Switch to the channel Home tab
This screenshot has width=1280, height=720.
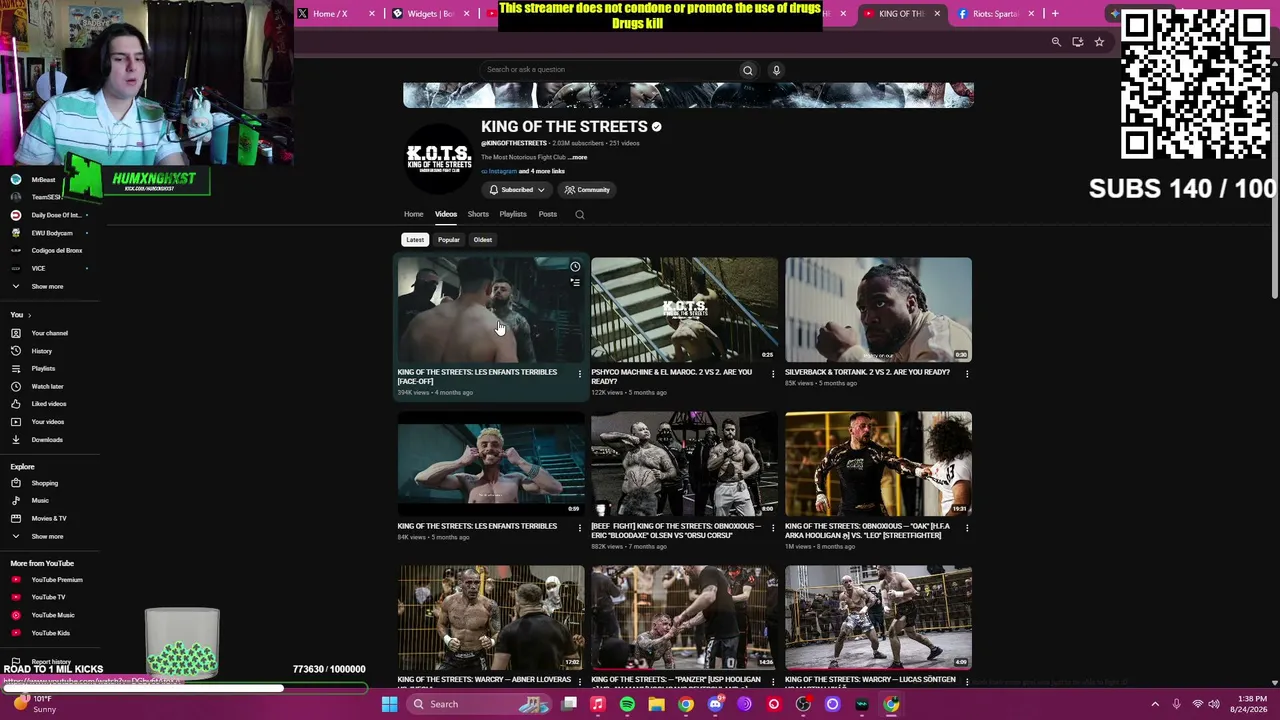point(413,214)
